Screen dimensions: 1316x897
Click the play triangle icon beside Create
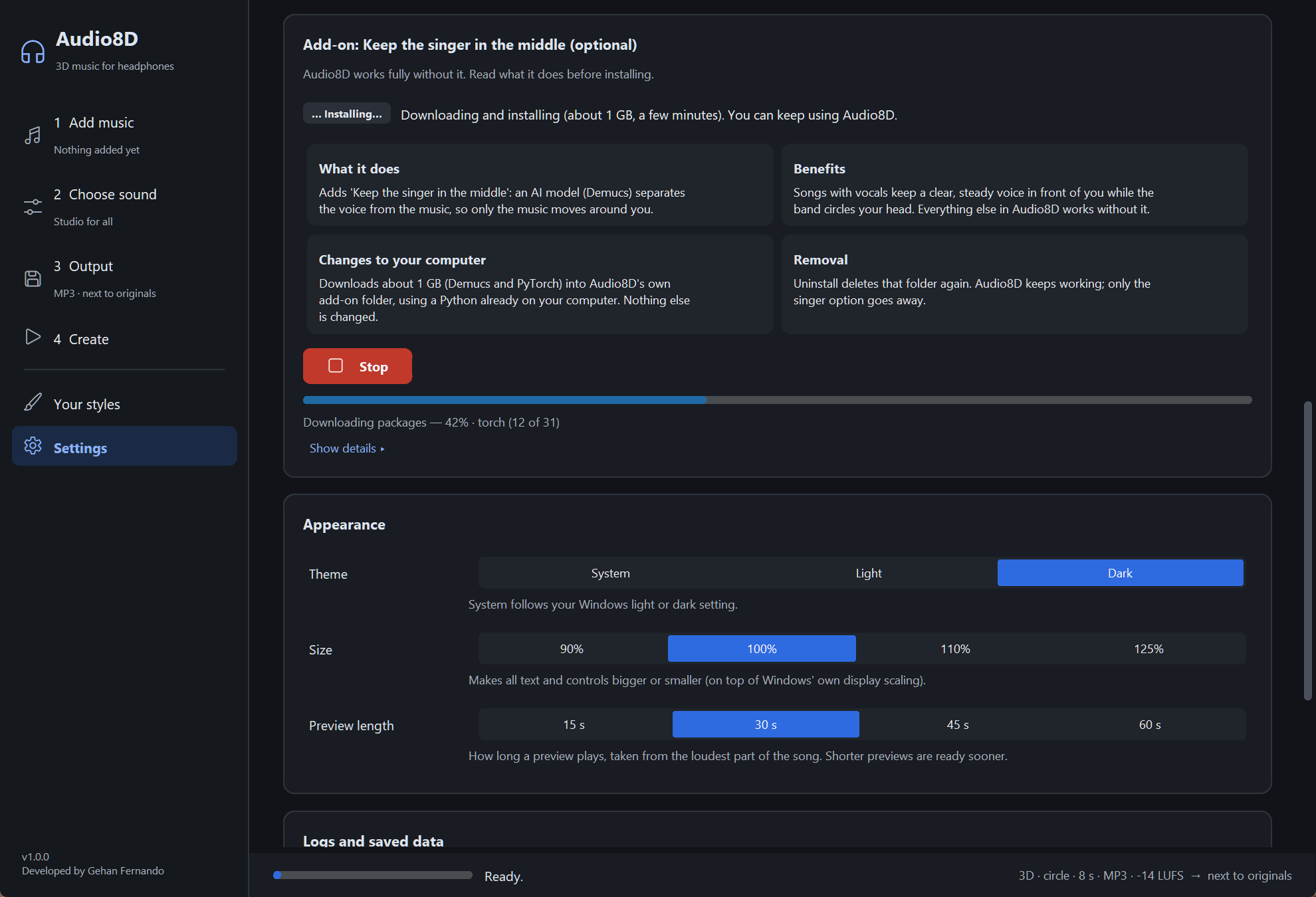[x=33, y=337]
